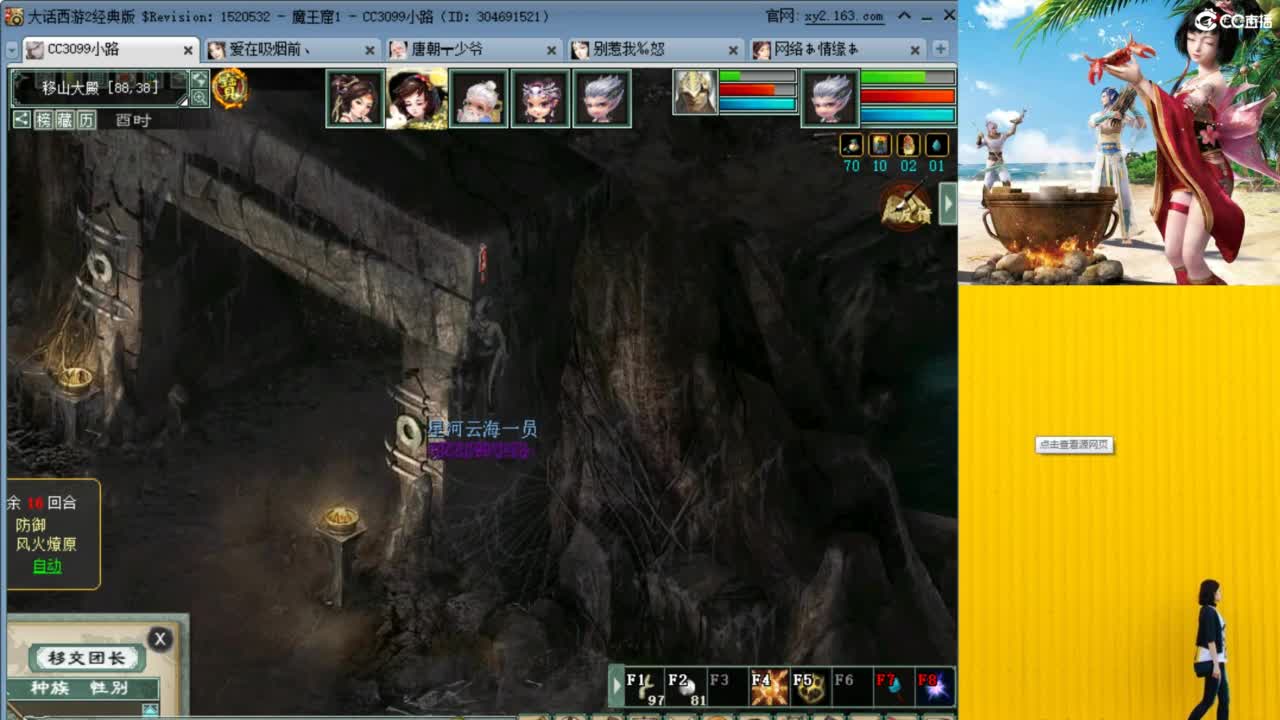Expand the right-side panel arrow
This screenshot has width=1280, height=720.
[947, 206]
